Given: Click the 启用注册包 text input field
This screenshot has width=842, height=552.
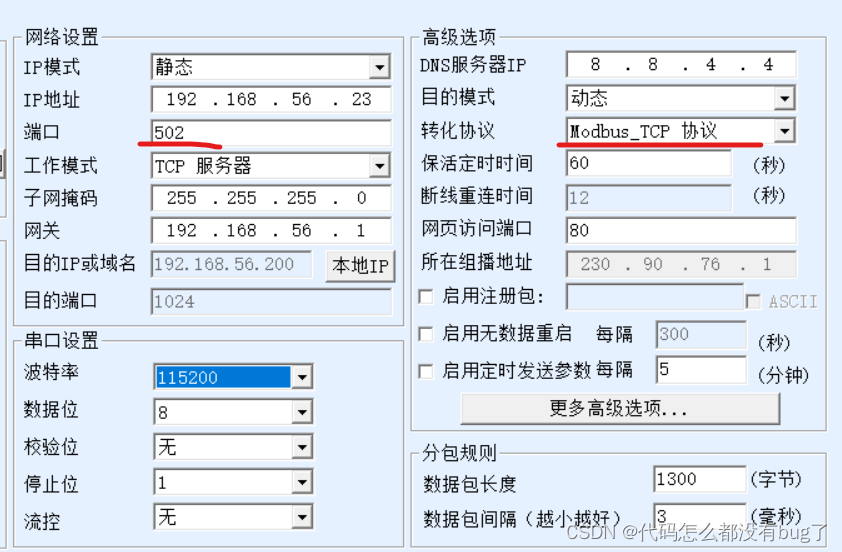Looking at the screenshot, I should [655, 297].
